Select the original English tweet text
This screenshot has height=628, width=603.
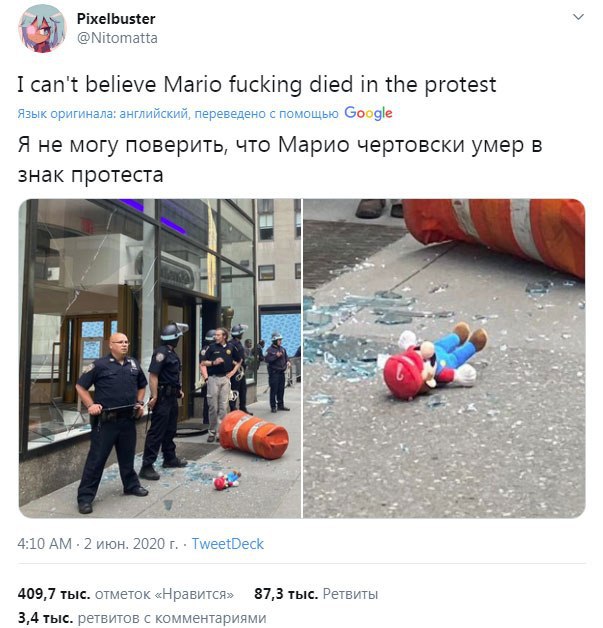tap(257, 85)
